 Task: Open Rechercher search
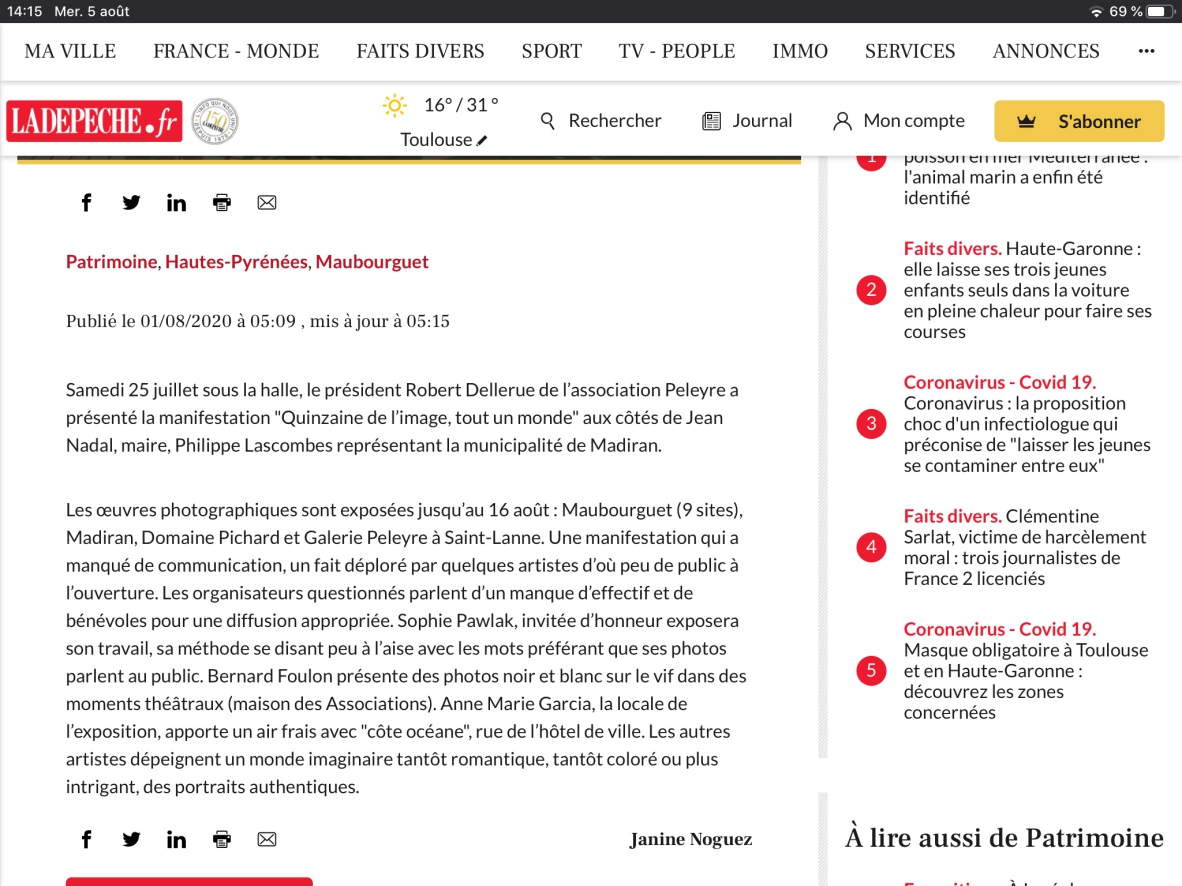(x=614, y=121)
